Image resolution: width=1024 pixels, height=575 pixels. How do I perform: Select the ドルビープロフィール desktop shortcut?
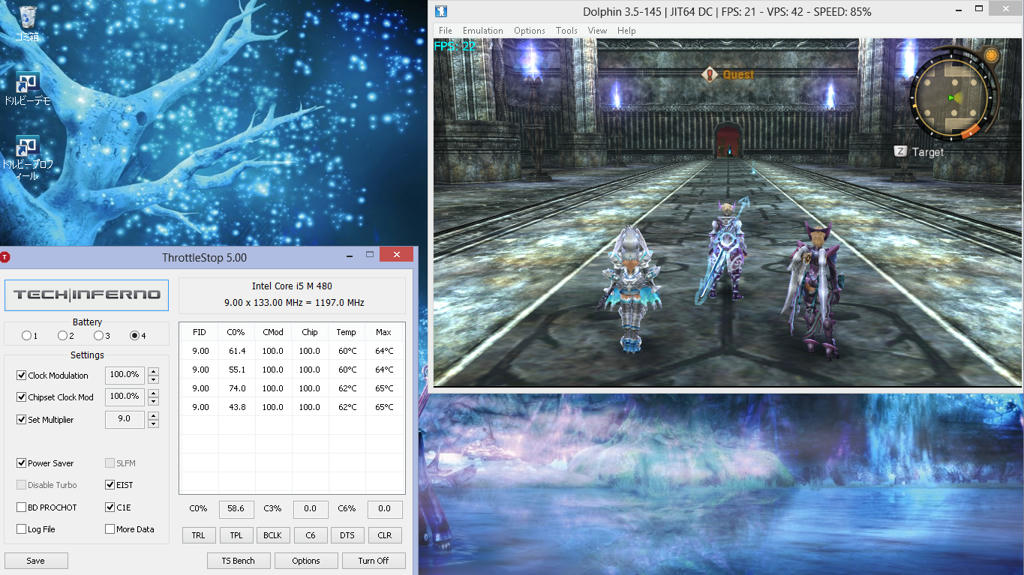point(27,149)
